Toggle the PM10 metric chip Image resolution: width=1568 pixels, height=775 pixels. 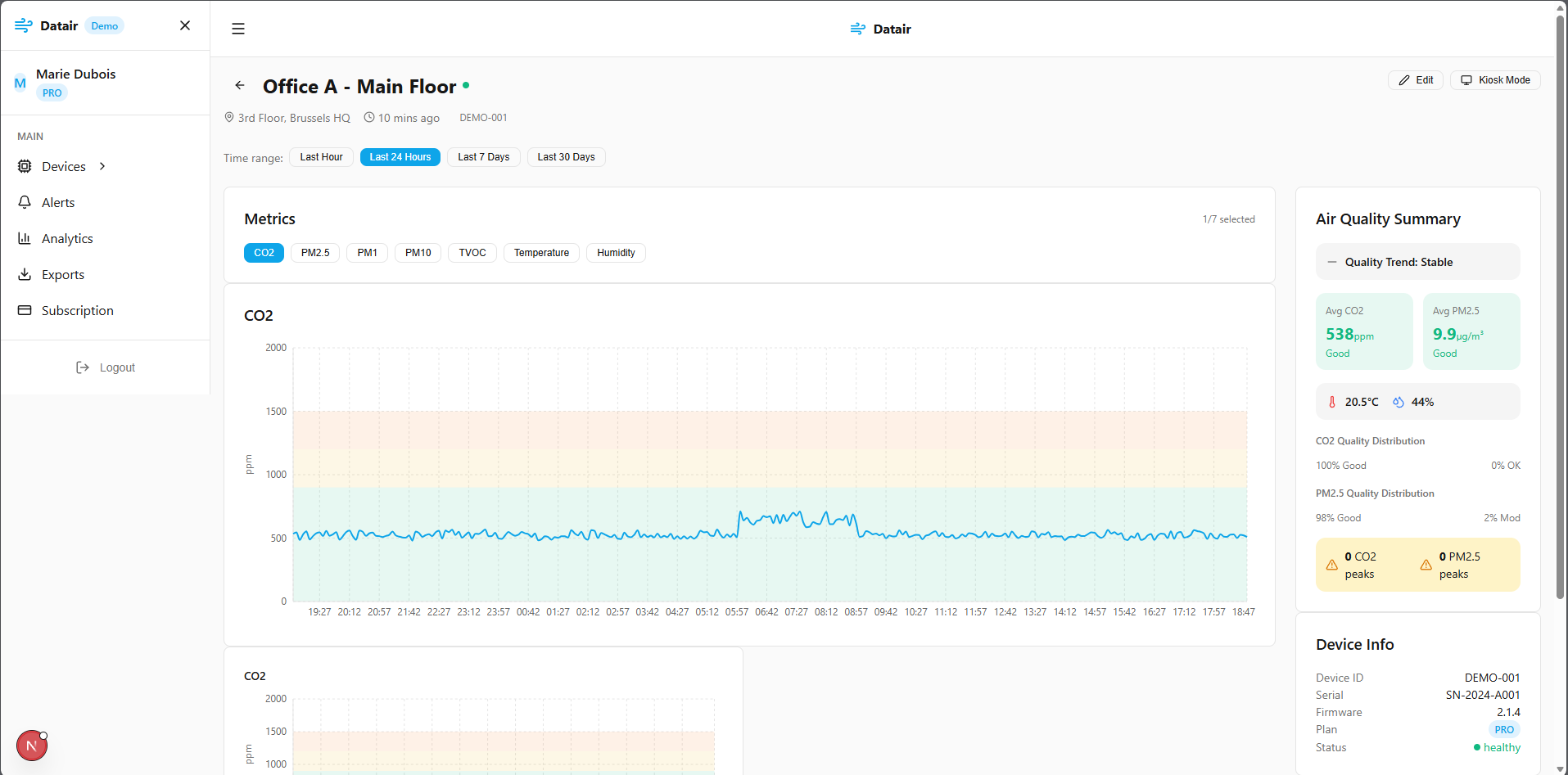tap(418, 253)
